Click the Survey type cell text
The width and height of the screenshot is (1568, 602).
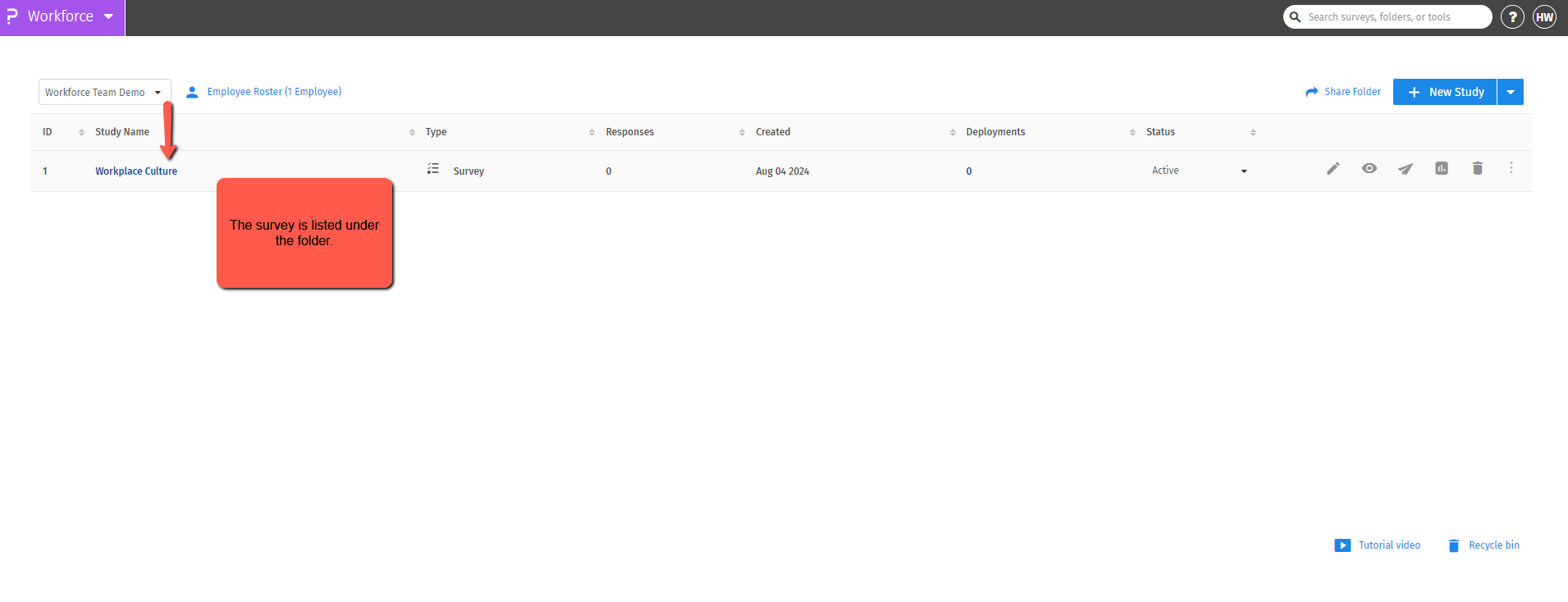tap(469, 171)
